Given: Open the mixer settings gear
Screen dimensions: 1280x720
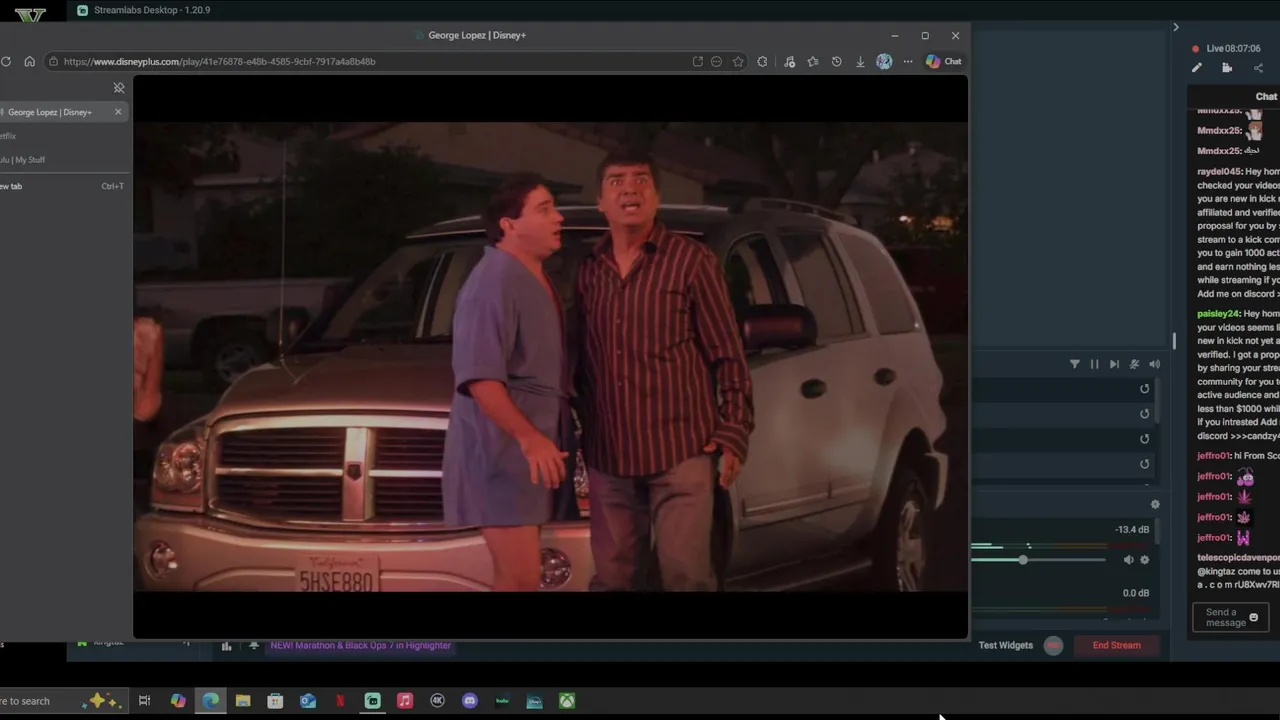Looking at the screenshot, I should pos(1155,505).
